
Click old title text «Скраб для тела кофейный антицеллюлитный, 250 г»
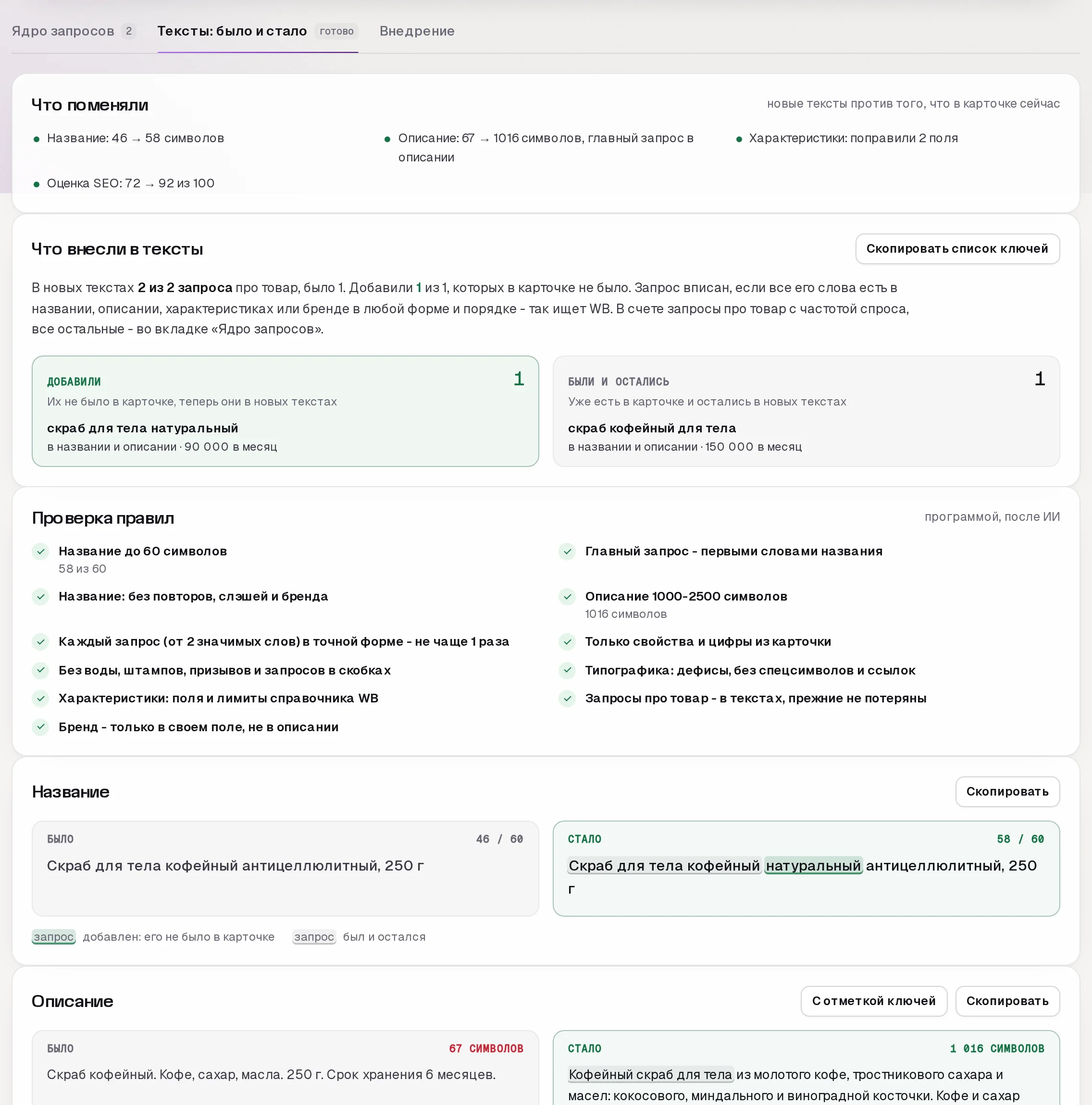235,866
